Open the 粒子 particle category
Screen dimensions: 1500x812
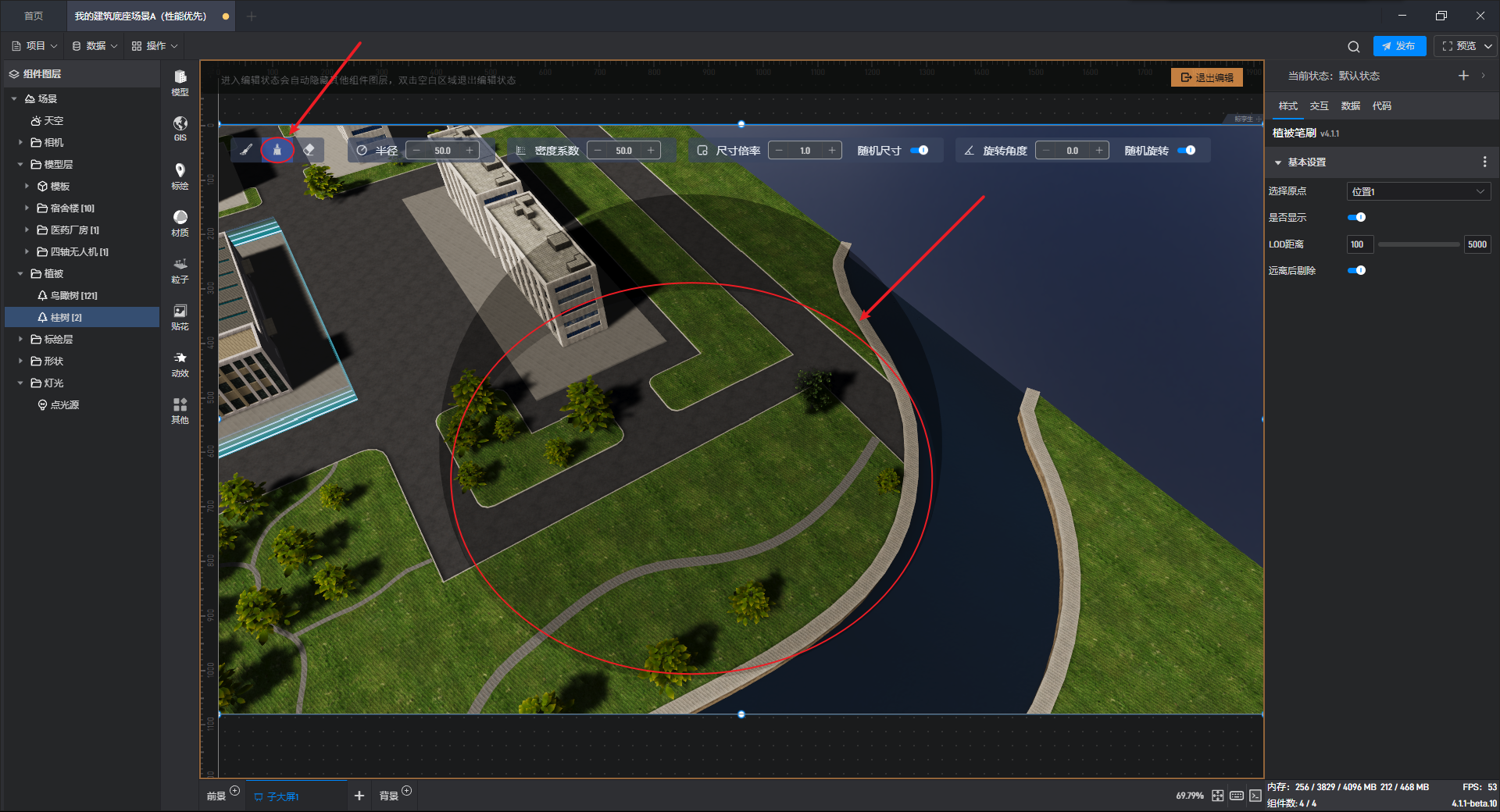pos(180,269)
